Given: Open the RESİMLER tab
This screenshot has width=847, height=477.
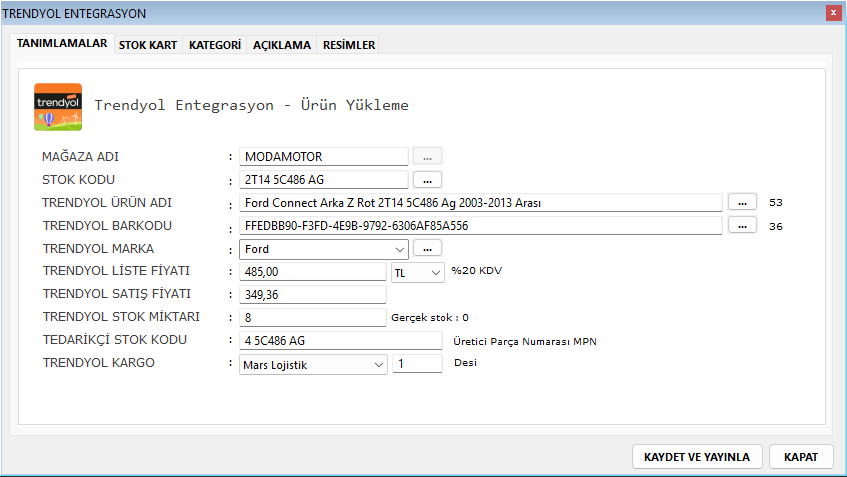Looking at the screenshot, I should coord(349,45).
